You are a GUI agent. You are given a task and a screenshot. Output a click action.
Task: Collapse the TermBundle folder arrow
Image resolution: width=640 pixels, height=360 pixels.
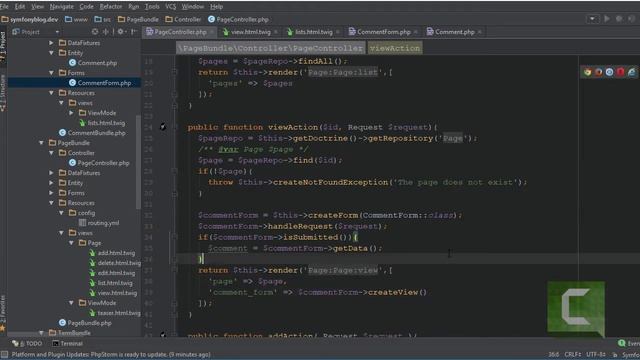(x=42, y=333)
